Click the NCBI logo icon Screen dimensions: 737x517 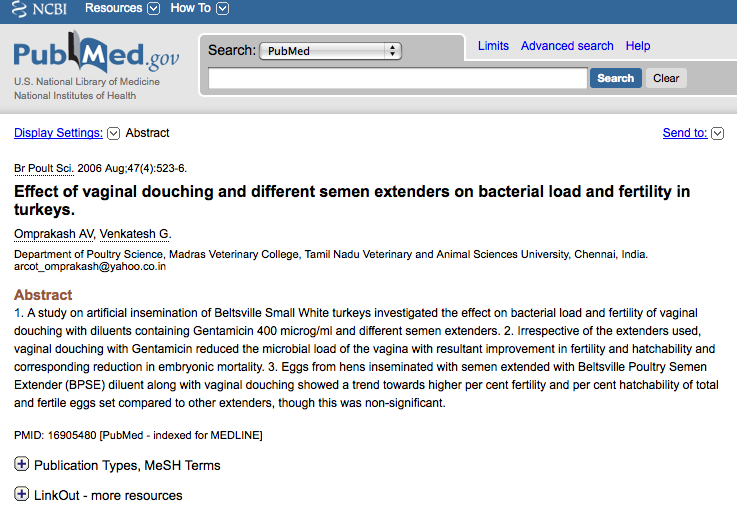[19, 8]
